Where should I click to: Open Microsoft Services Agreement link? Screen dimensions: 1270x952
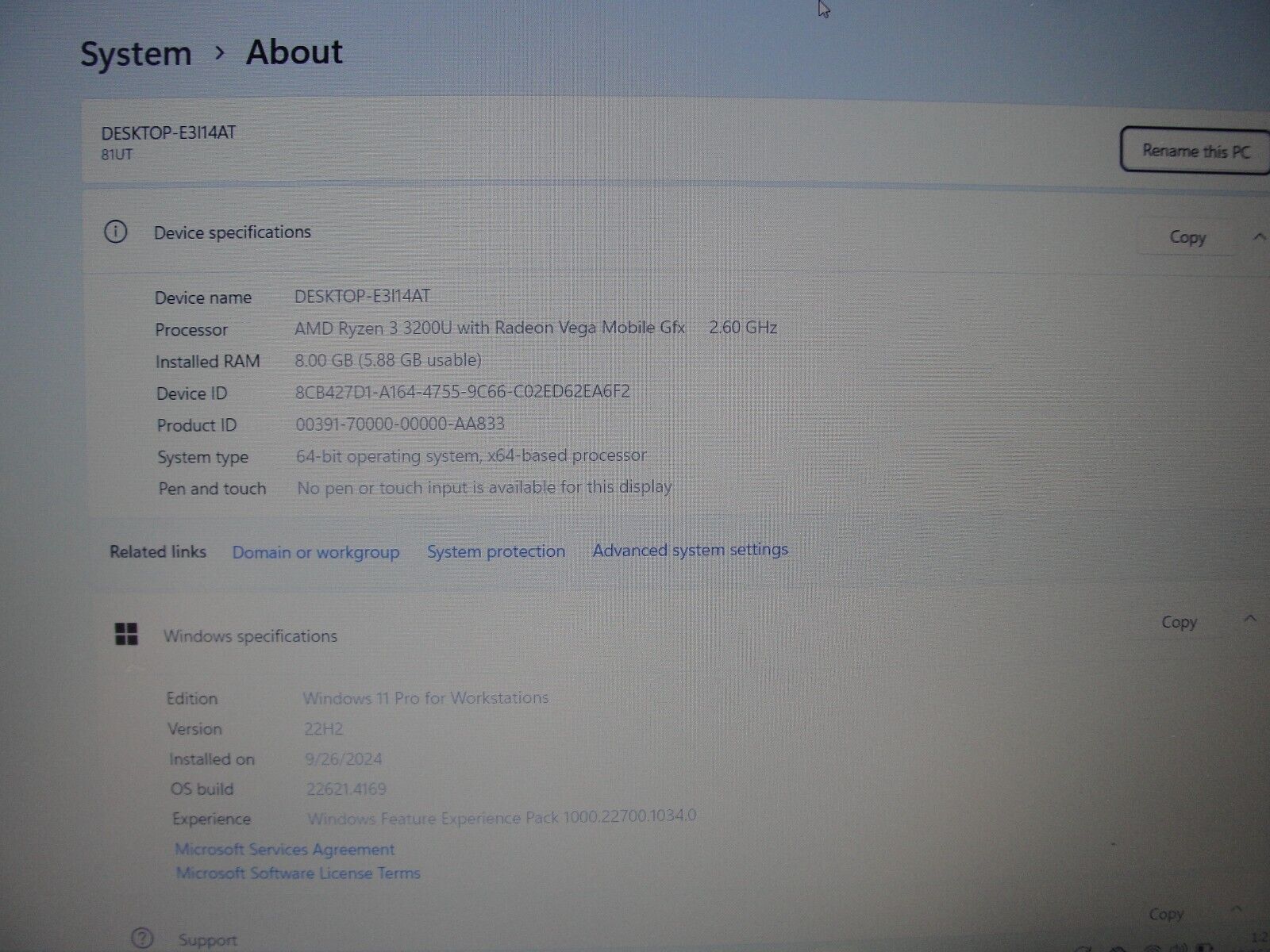pyautogui.click(x=284, y=850)
